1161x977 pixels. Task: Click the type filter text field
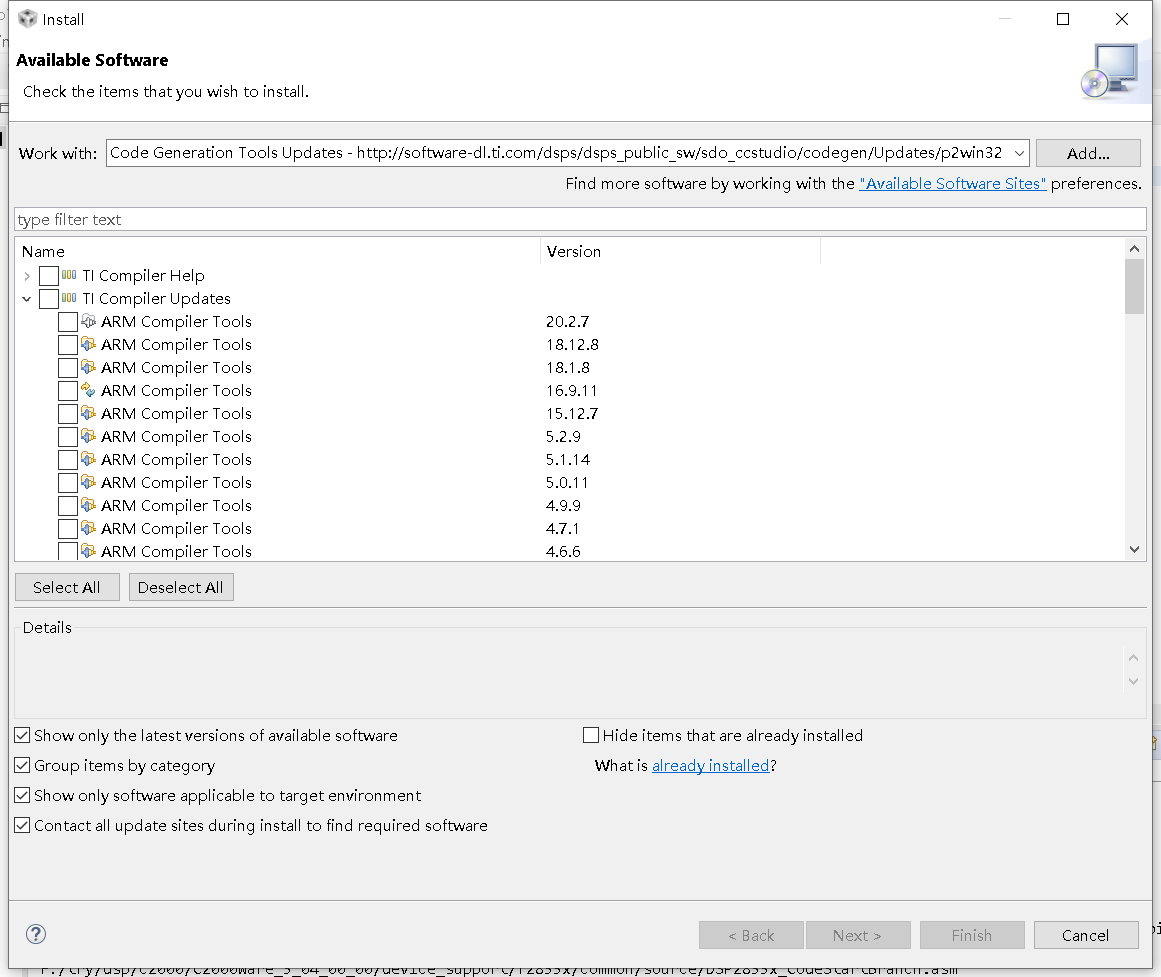click(x=580, y=219)
